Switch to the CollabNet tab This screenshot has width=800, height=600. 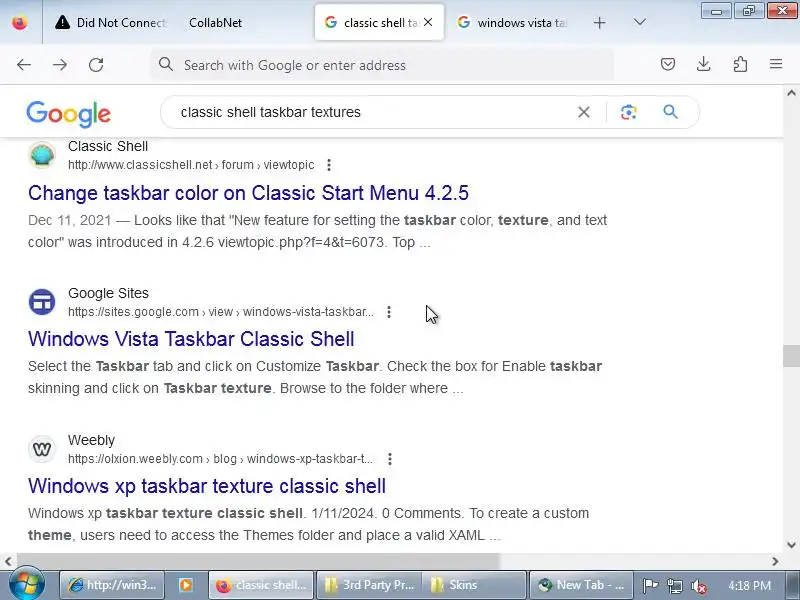[x=215, y=22]
